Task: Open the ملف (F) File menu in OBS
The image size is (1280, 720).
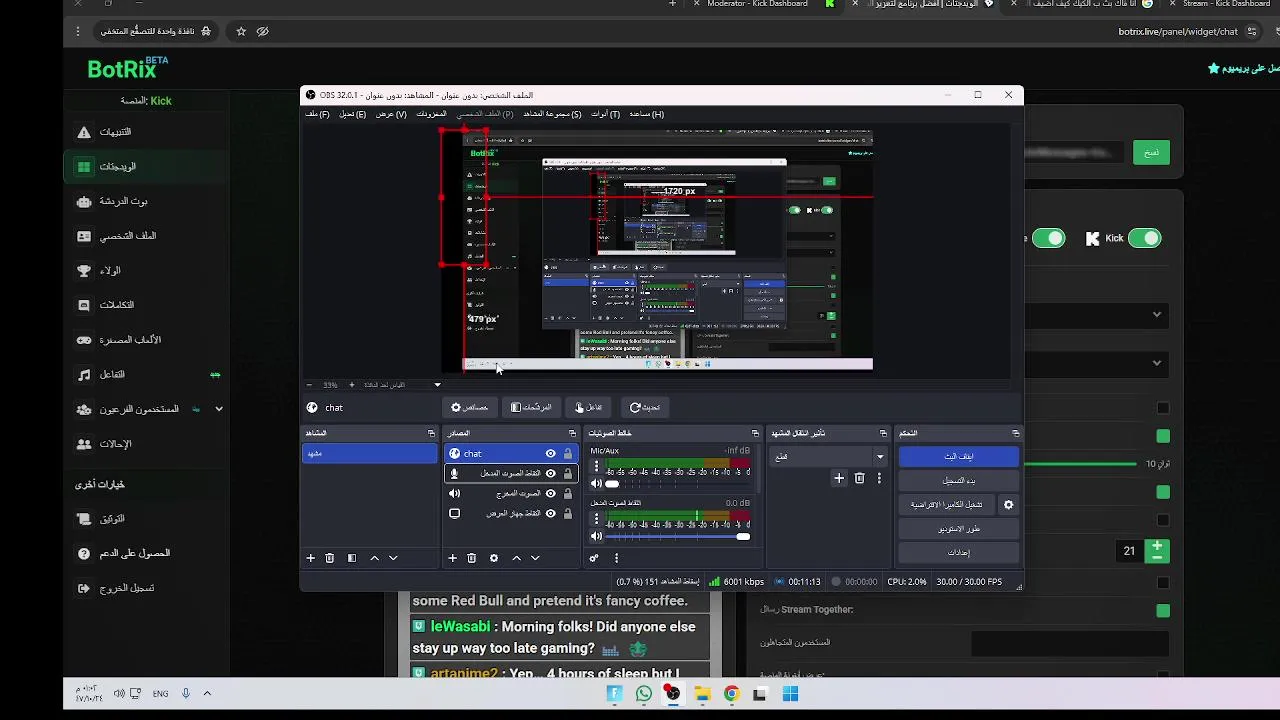Action: point(317,114)
